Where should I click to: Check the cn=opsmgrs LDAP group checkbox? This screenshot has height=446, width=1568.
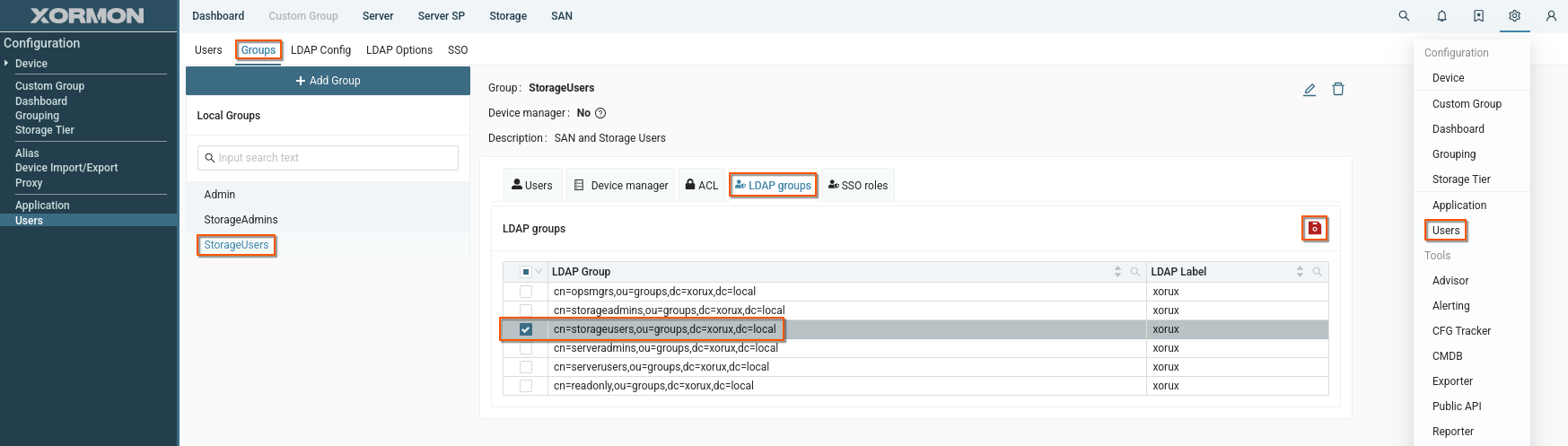click(526, 292)
